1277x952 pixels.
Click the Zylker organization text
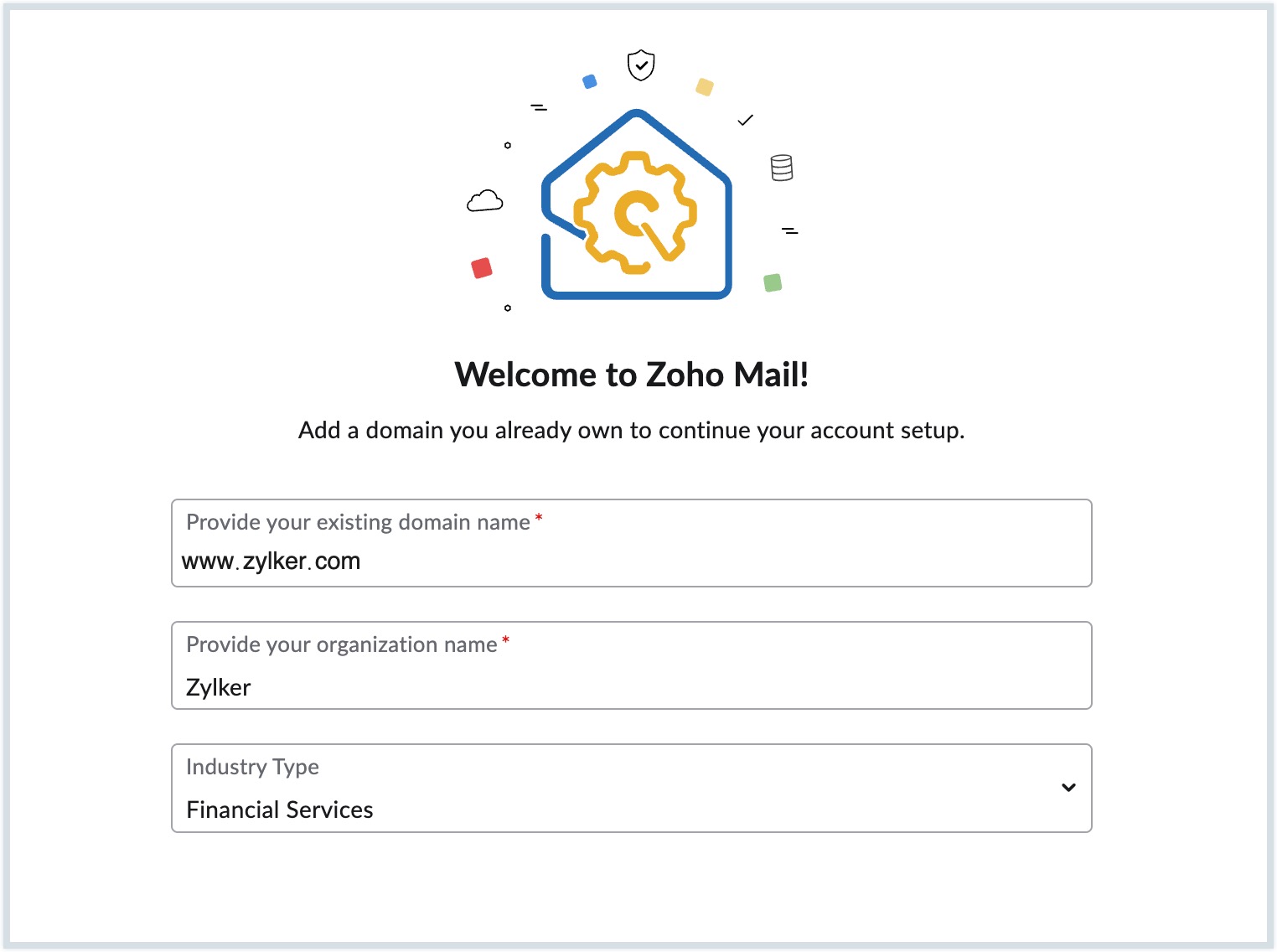(219, 688)
